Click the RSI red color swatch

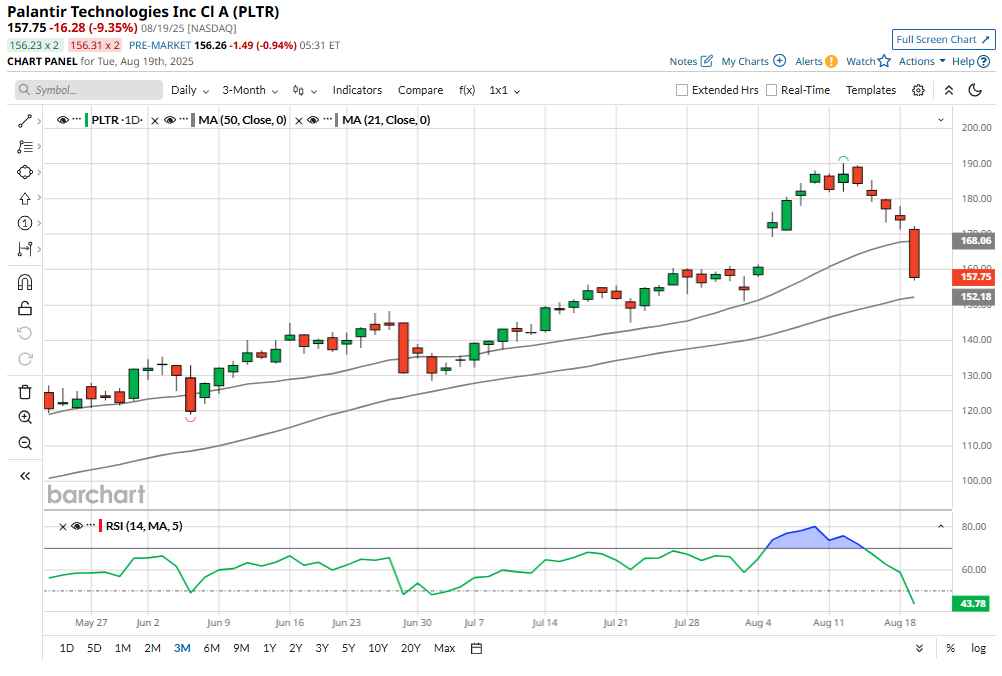[x=100, y=526]
